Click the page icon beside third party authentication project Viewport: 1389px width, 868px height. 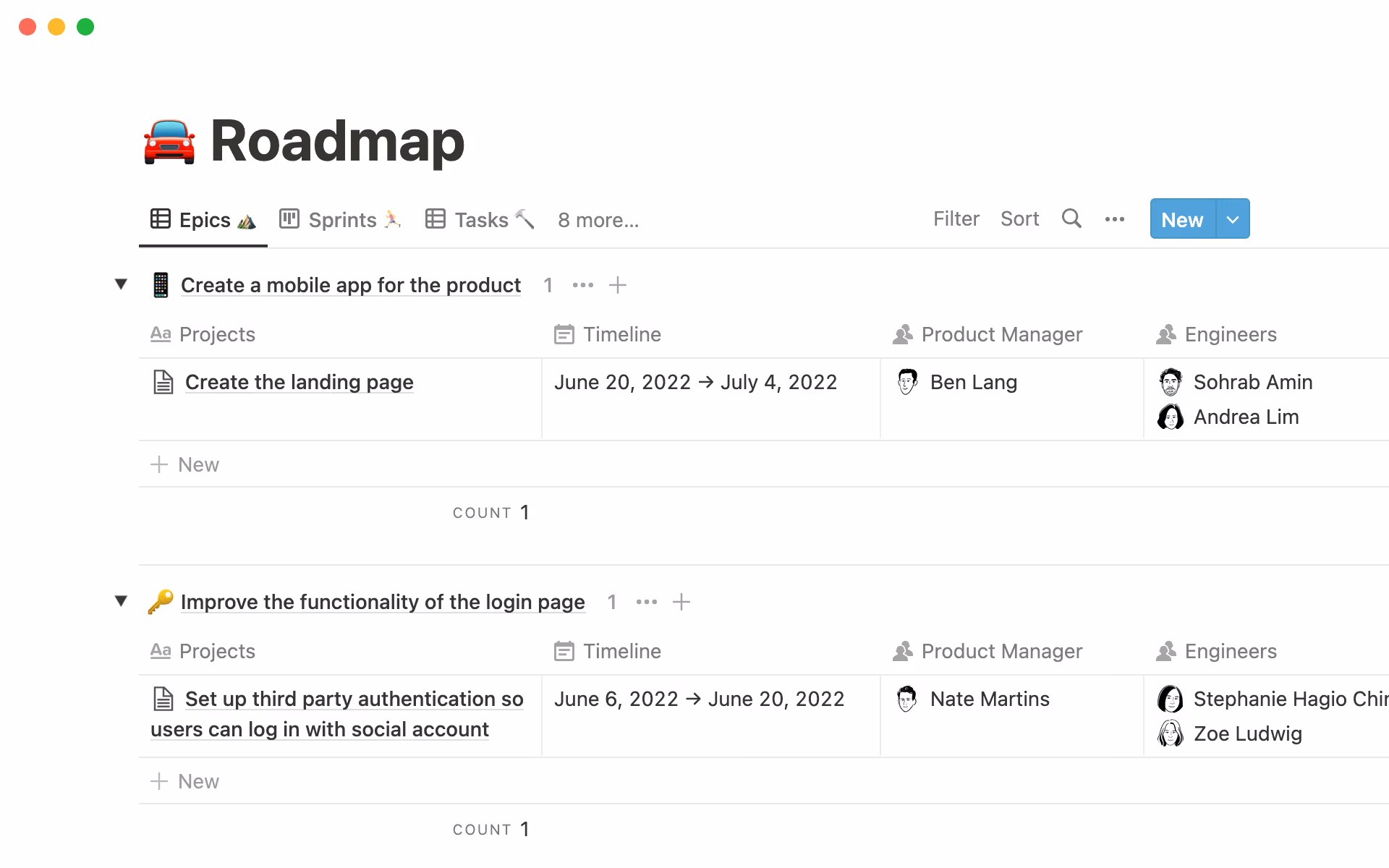click(x=165, y=699)
